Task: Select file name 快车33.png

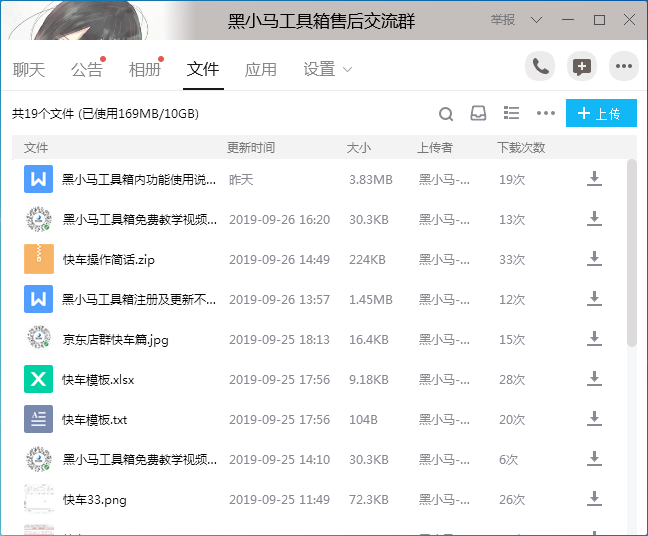Action: pyautogui.click(x=95, y=500)
